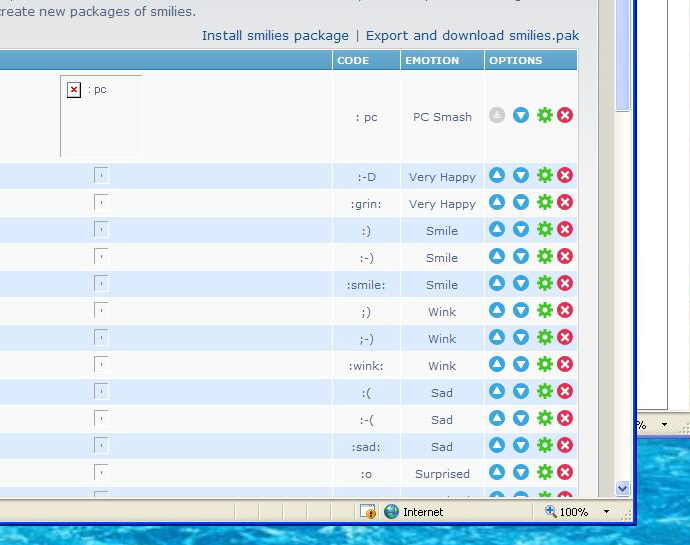Open the Install smilies package link
This screenshot has width=690, height=545.
point(275,36)
